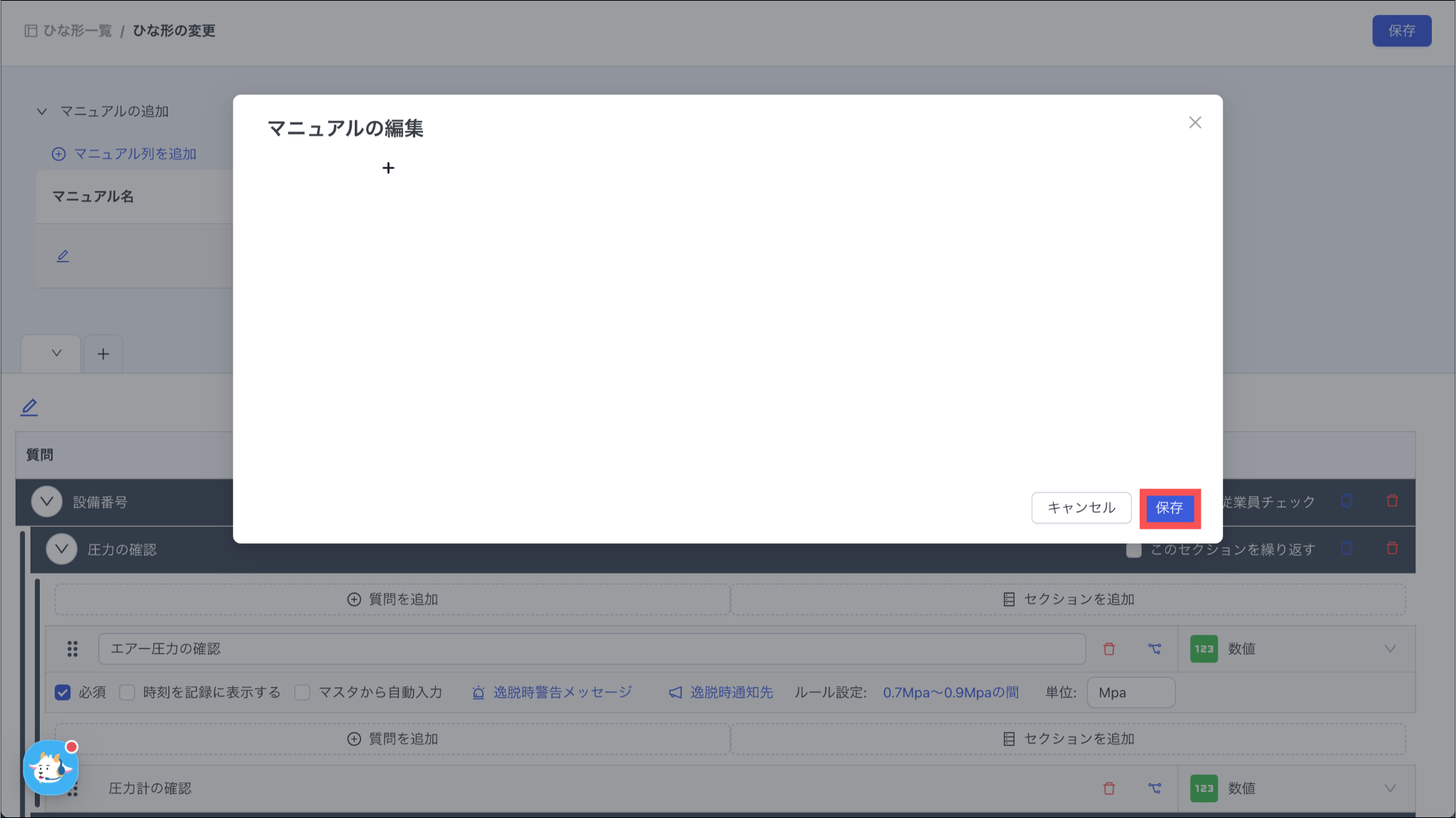Click the plus icon in the manual edit dialog
The height and width of the screenshot is (818, 1456).
388,168
